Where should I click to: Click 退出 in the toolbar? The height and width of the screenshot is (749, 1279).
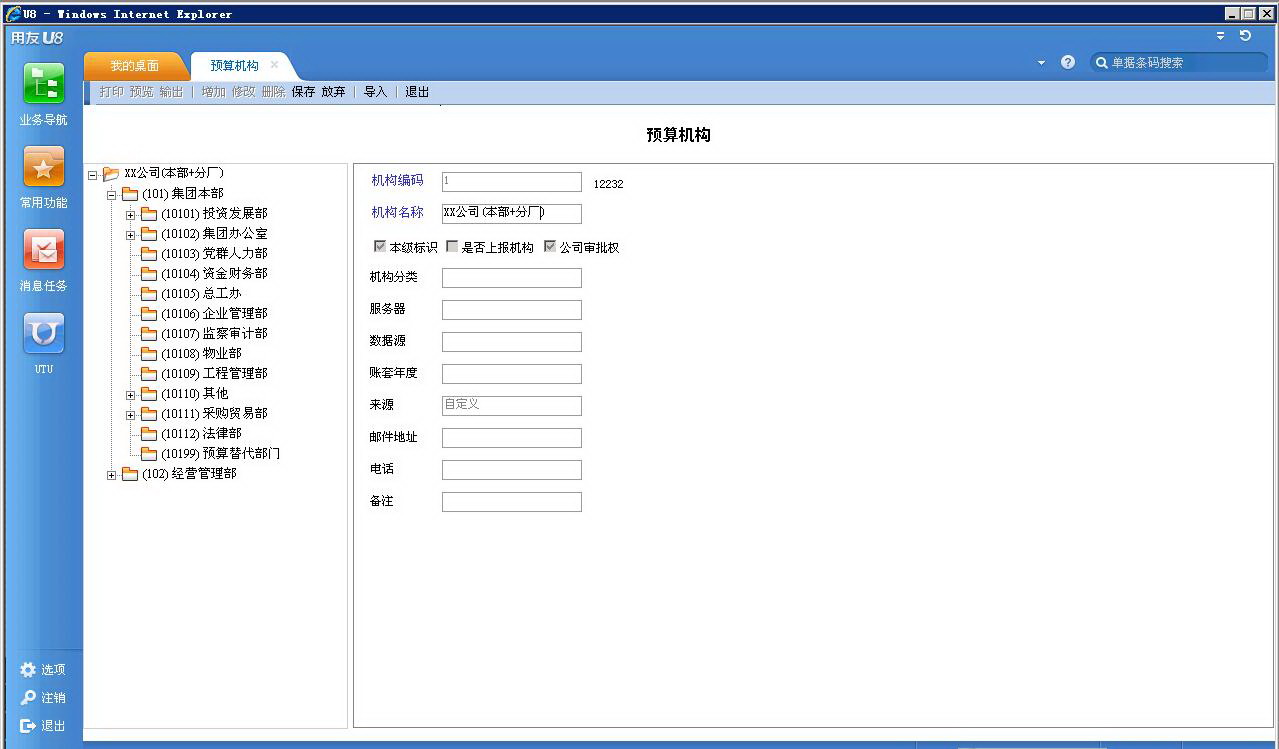[x=417, y=92]
